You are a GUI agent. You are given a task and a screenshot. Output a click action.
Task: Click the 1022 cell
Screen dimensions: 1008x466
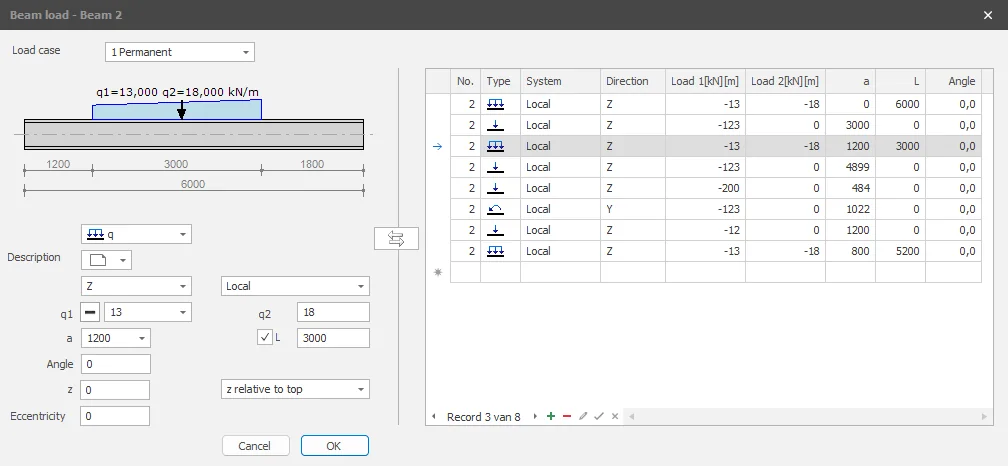850,209
